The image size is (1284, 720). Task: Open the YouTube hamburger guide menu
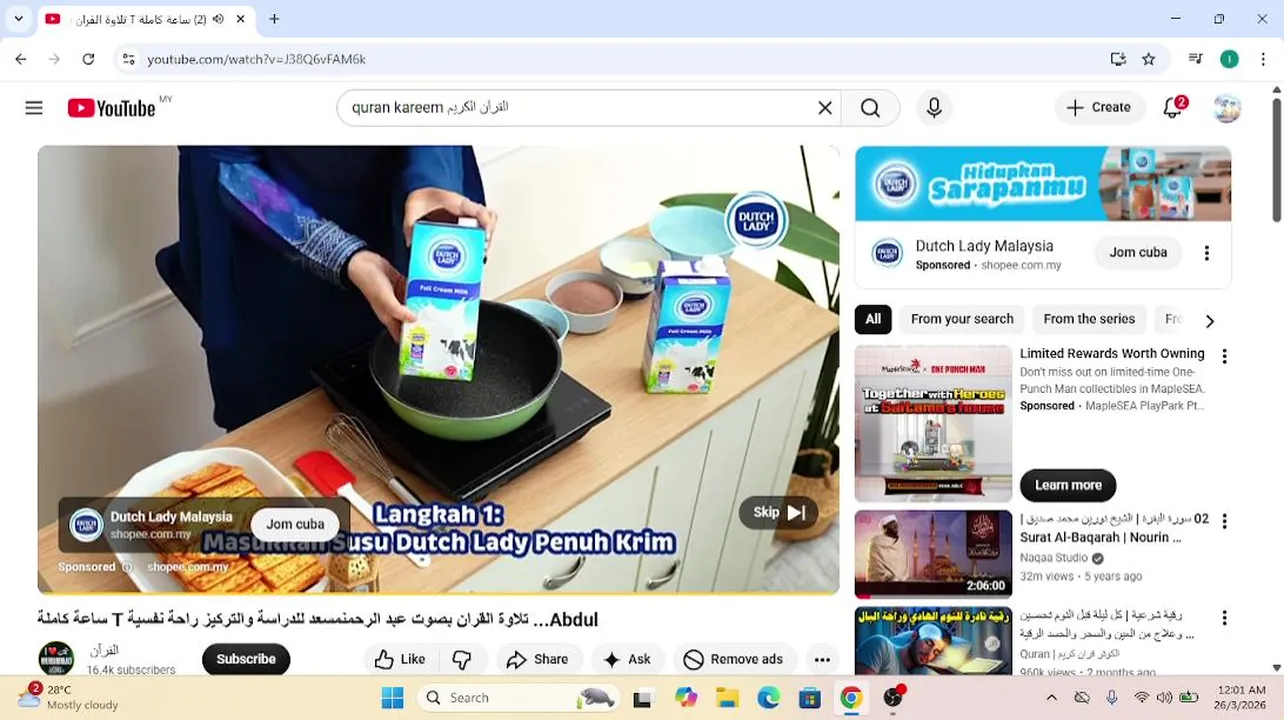click(x=34, y=108)
